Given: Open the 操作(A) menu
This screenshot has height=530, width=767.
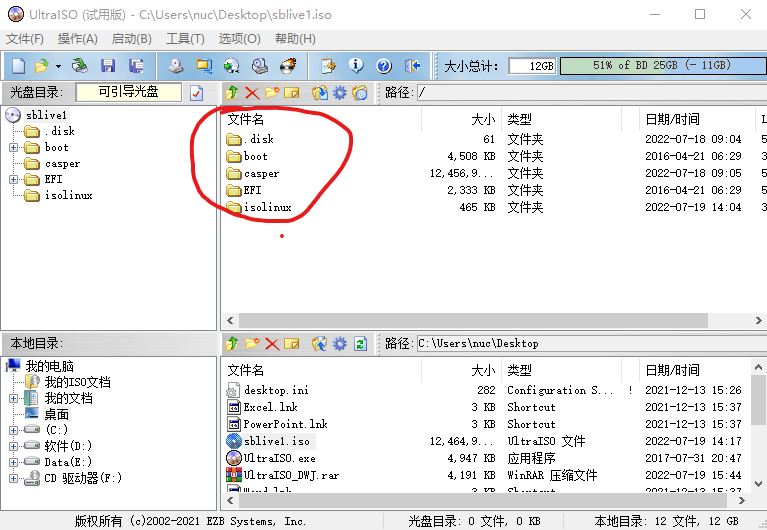Looking at the screenshot, I should [77, 39].
